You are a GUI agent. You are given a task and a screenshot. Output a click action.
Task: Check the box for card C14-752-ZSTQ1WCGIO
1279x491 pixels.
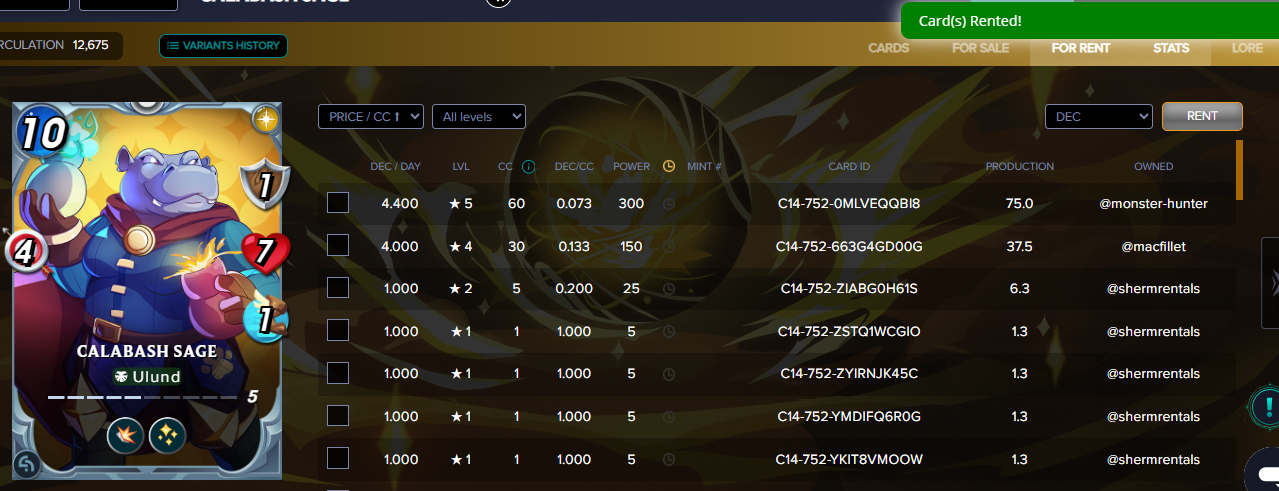point(338,330)
